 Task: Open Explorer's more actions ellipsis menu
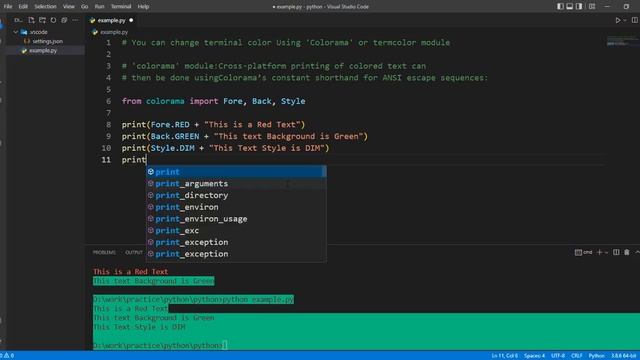pos(75,20)
